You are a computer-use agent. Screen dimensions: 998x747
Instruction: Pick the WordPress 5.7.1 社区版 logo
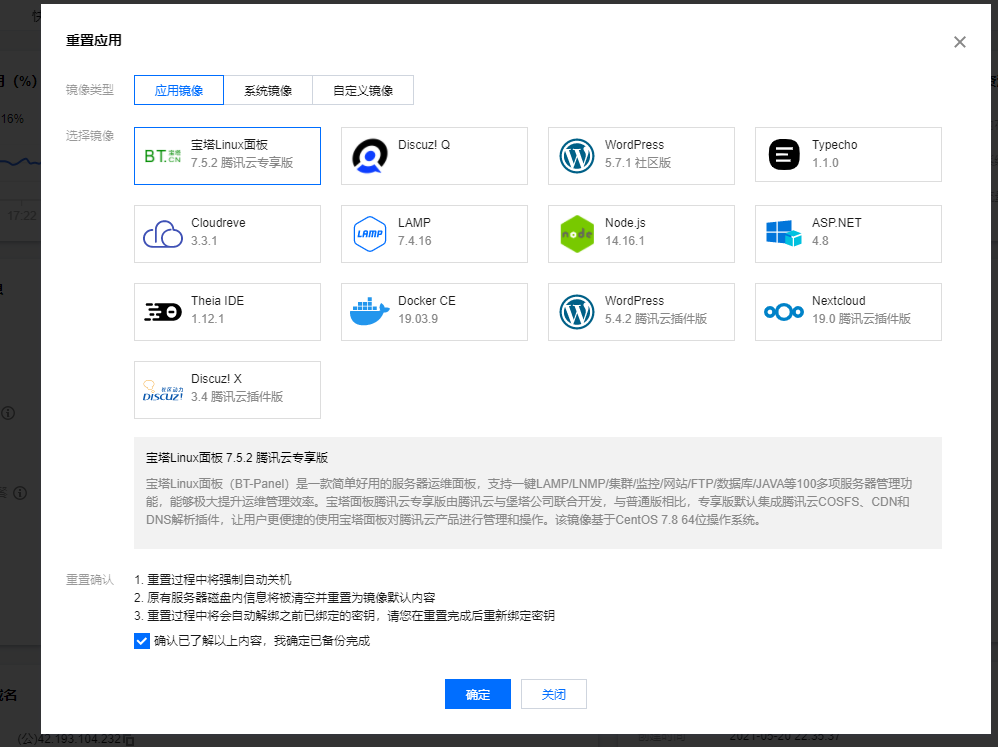click(577, 156)
